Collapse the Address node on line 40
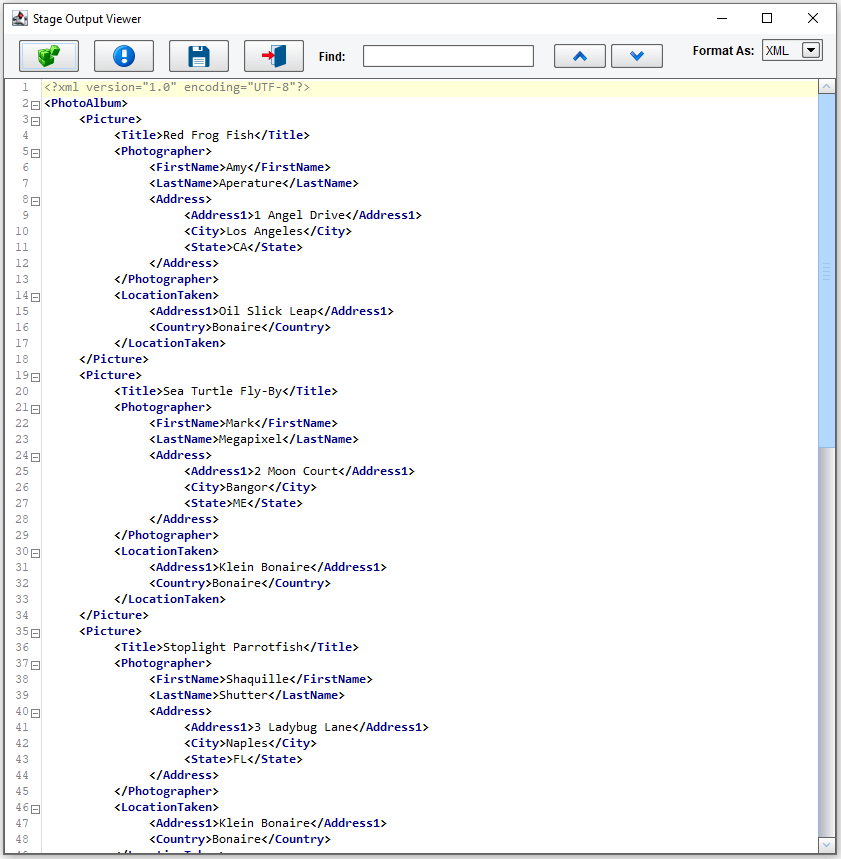This screenshot has width=841, height=859. coord(36,713)
